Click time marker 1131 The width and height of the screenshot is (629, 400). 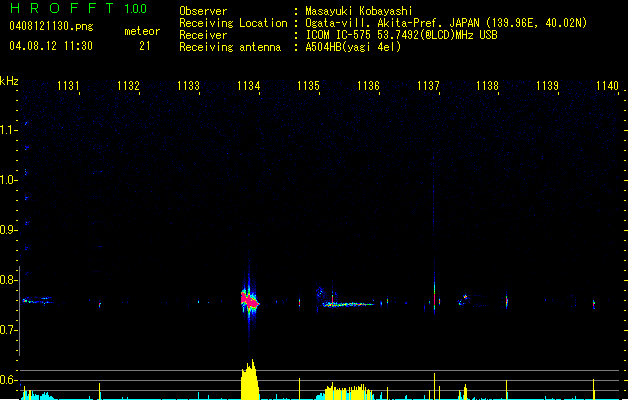click(68, 86)
